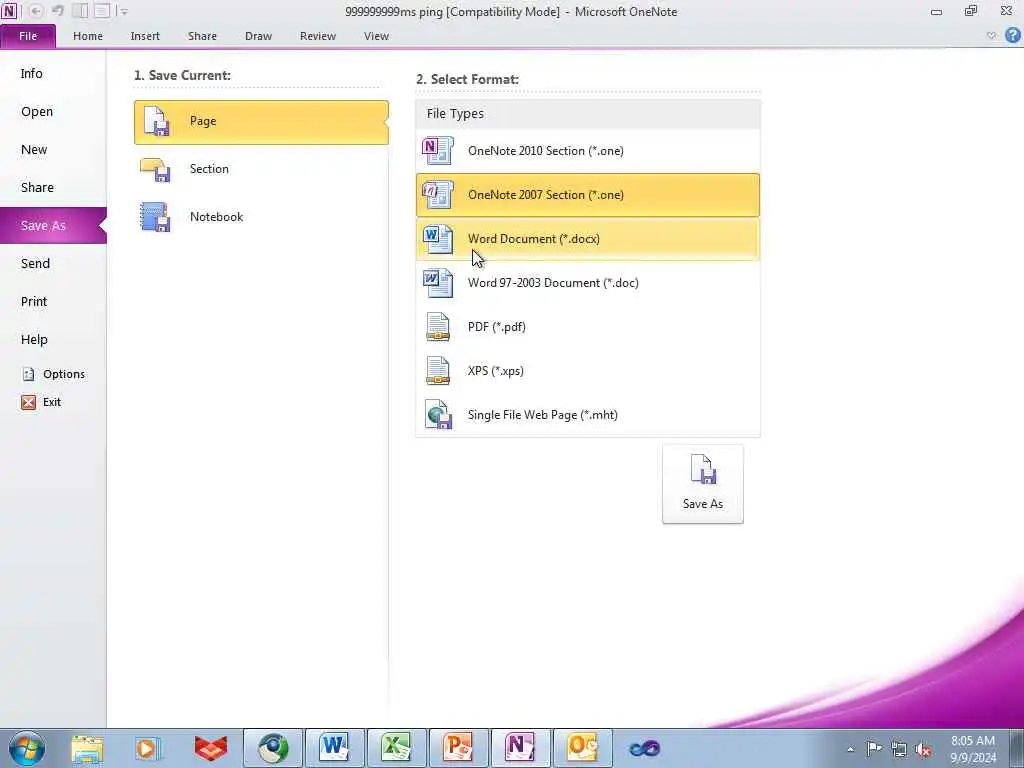Viewport: 1024px width, 768px height.
Task: Click the Action Center flag tray icon
Action: 874,748
